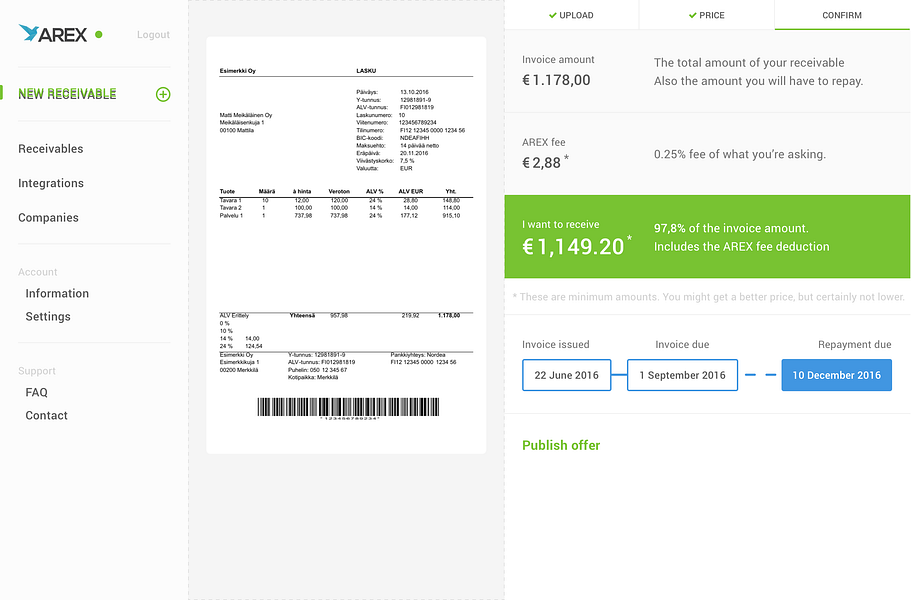Click the invoice issued date 22 June 2016
This screenshot has width=911, height=600.
[x=566, y=376]
